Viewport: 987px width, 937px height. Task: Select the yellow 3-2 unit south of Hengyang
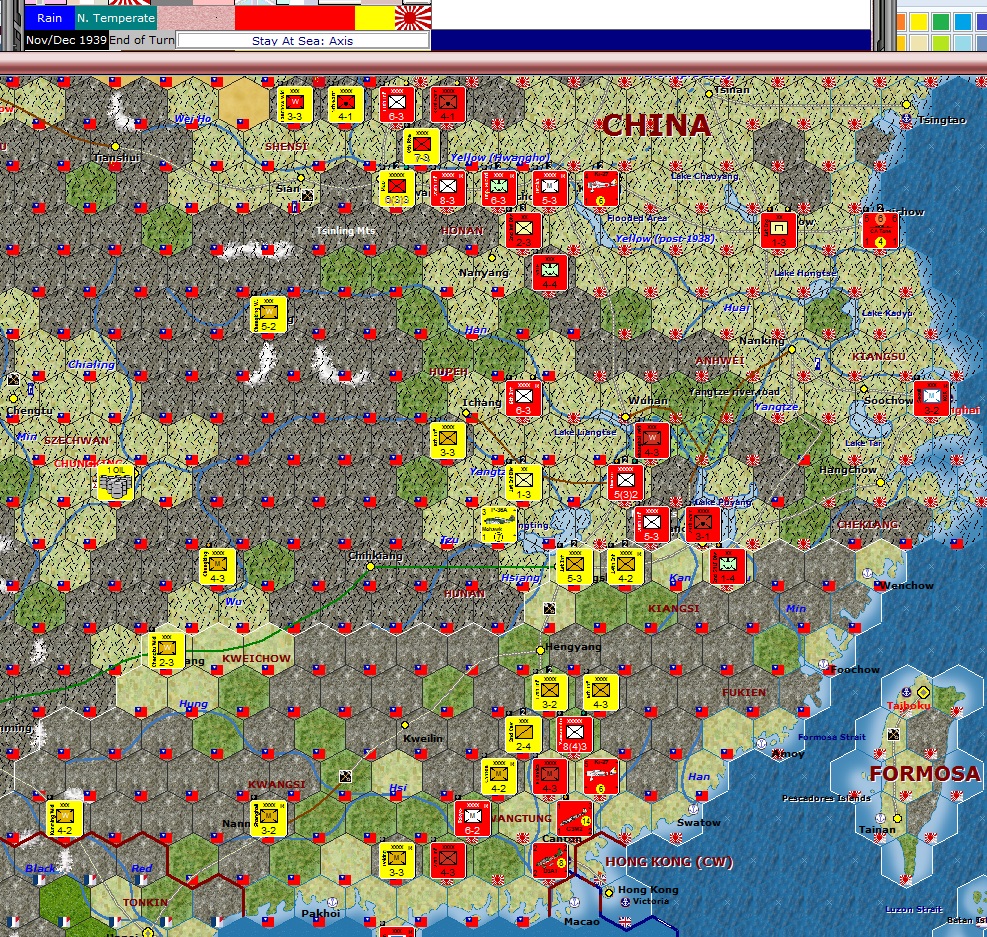point(550,692)
